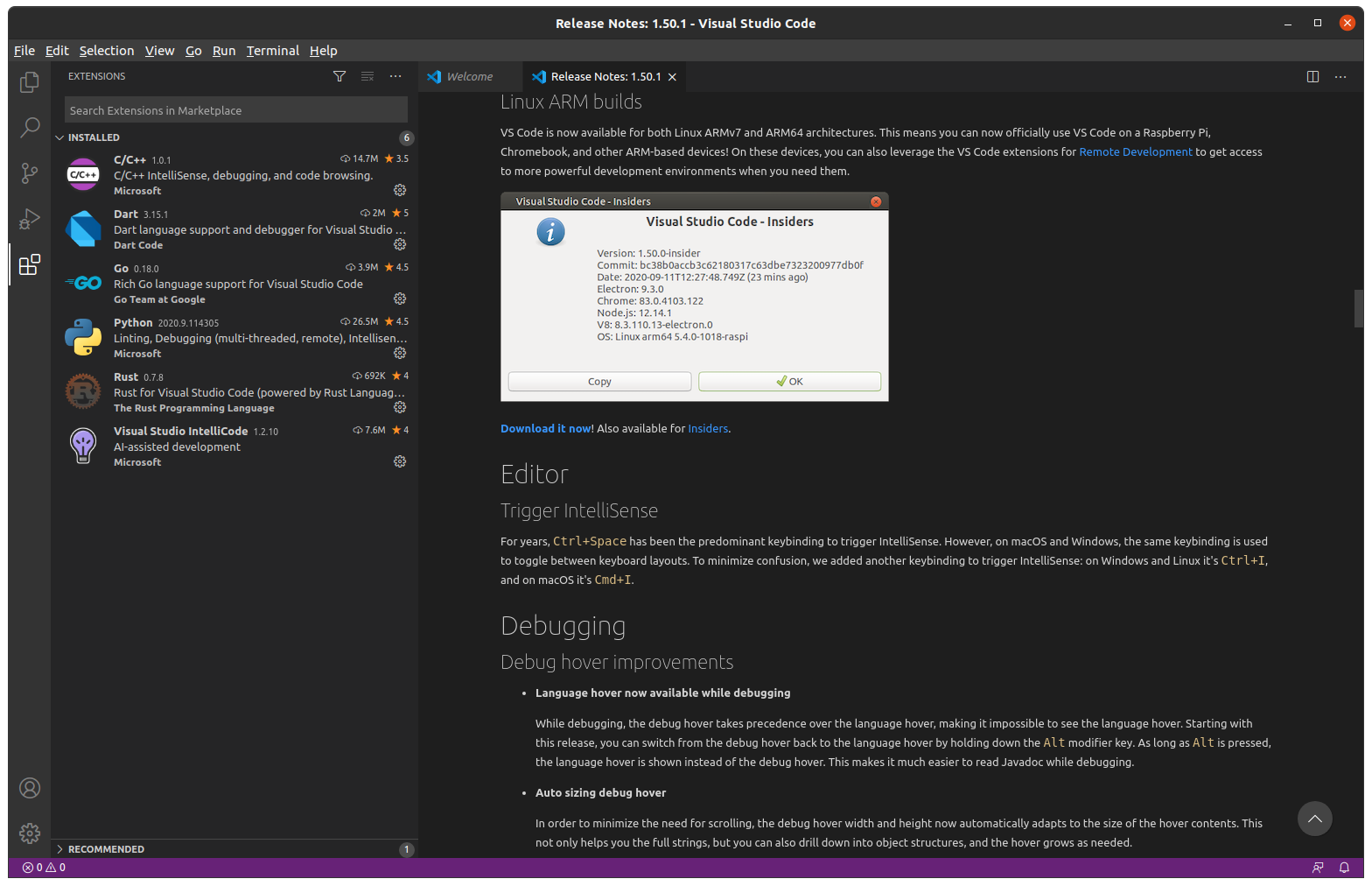The width and height of the screenshot is (1372, 886).
Task: Click the Trigger IntelliSense subheading
Action: [579, 511]
